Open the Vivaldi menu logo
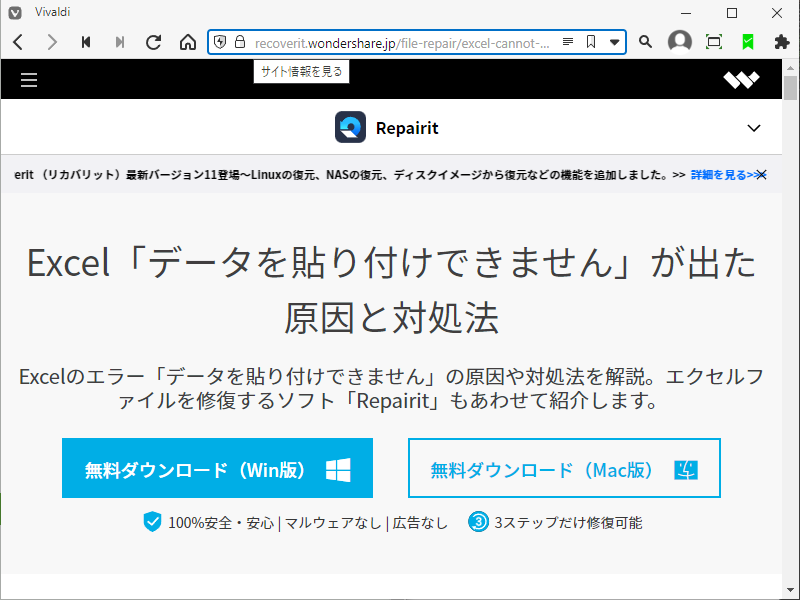Image resolution: width=800 pixels, height=600 pixels. pyautogui.click(x=15, y=13)
